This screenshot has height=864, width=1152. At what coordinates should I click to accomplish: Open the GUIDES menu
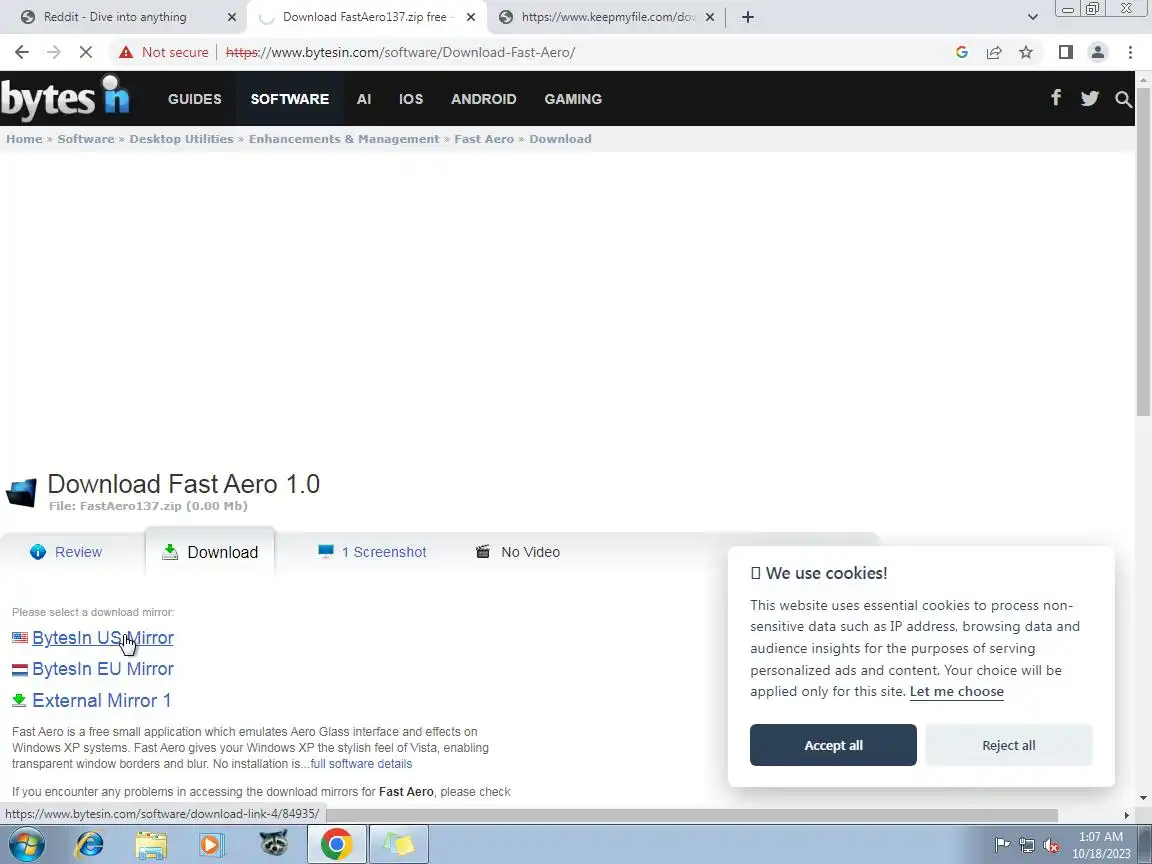[195, 99]
